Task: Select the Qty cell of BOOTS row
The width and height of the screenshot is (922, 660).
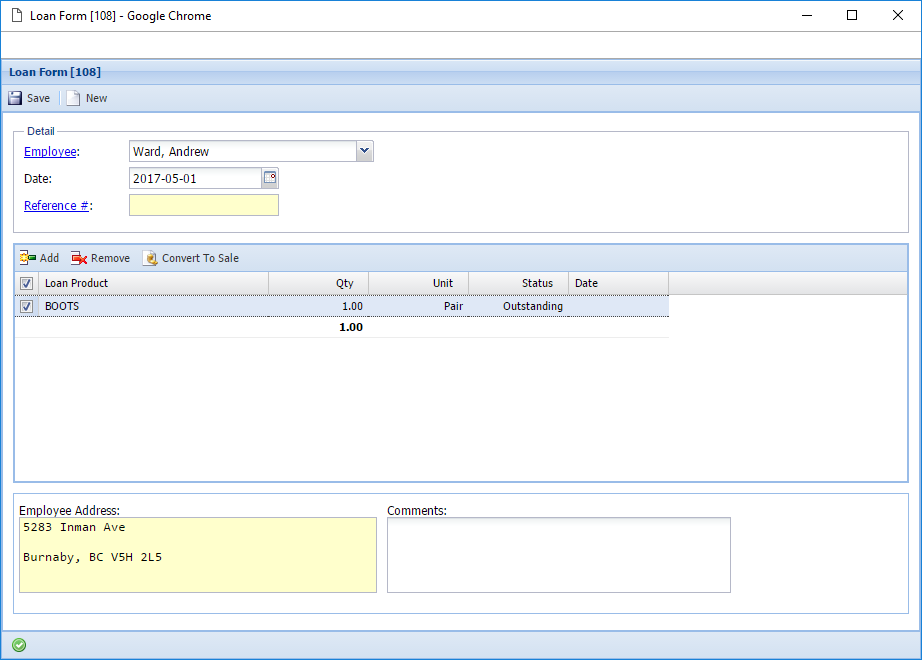Action: pyautogui.click(x=318, y=307)
